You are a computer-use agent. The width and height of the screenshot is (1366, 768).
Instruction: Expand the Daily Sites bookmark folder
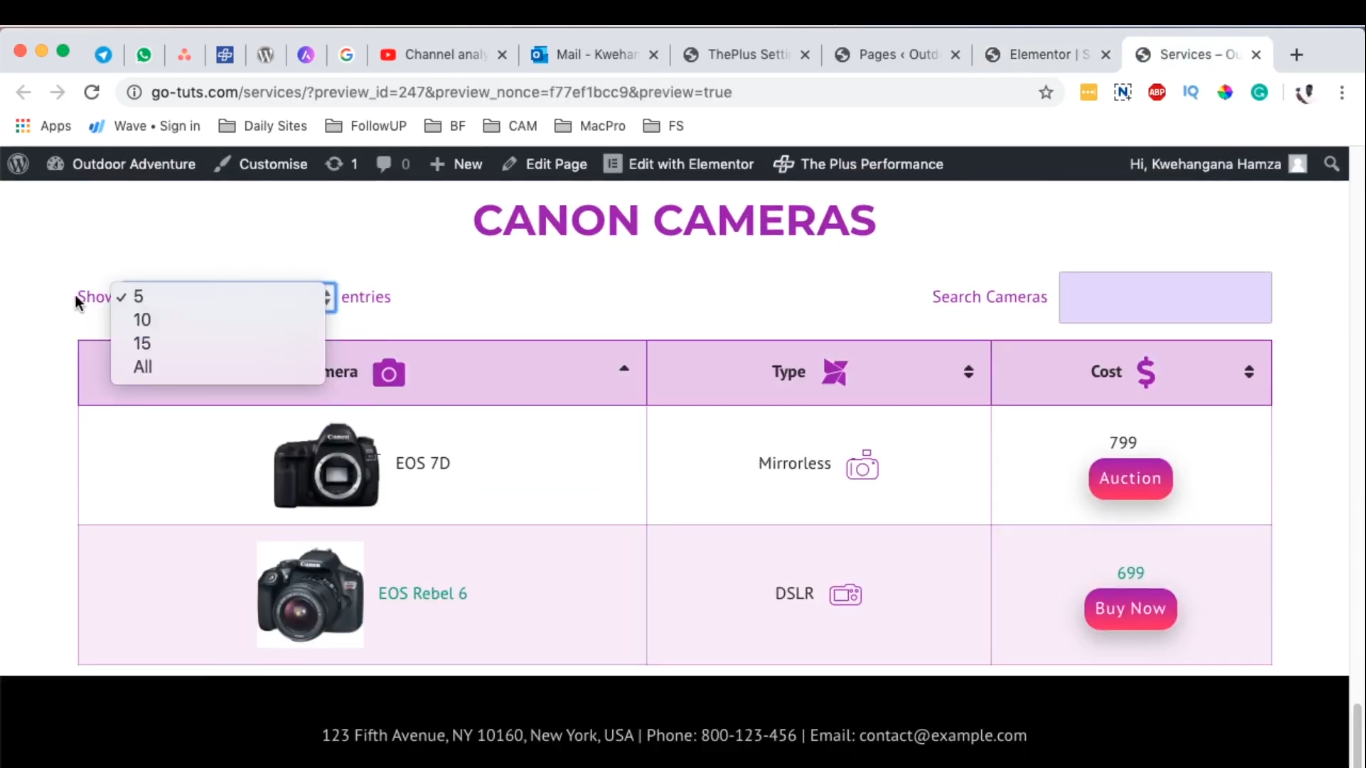coord(263,126)
